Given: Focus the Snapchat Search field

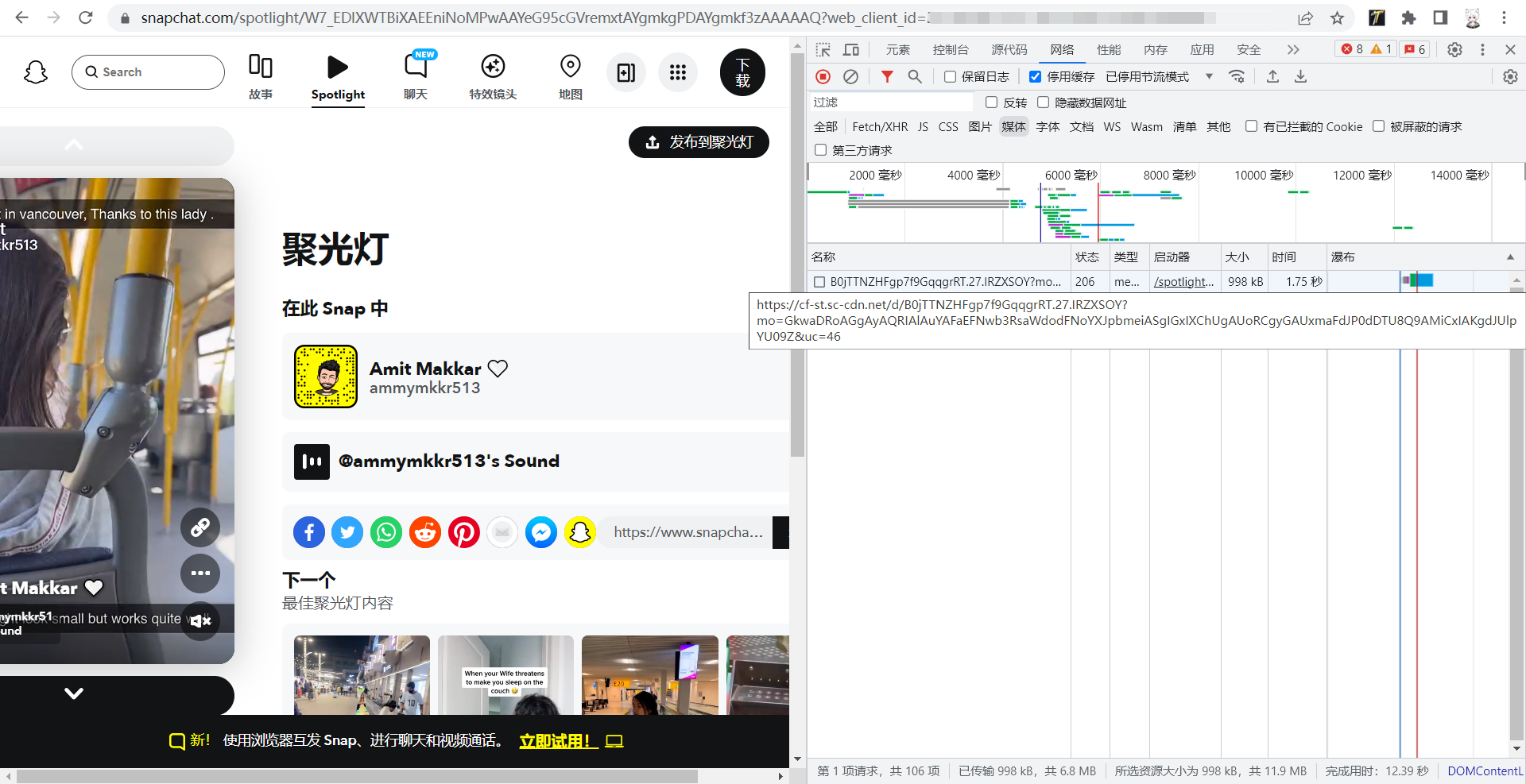Looking at the screenshot, I should point(148,72).
